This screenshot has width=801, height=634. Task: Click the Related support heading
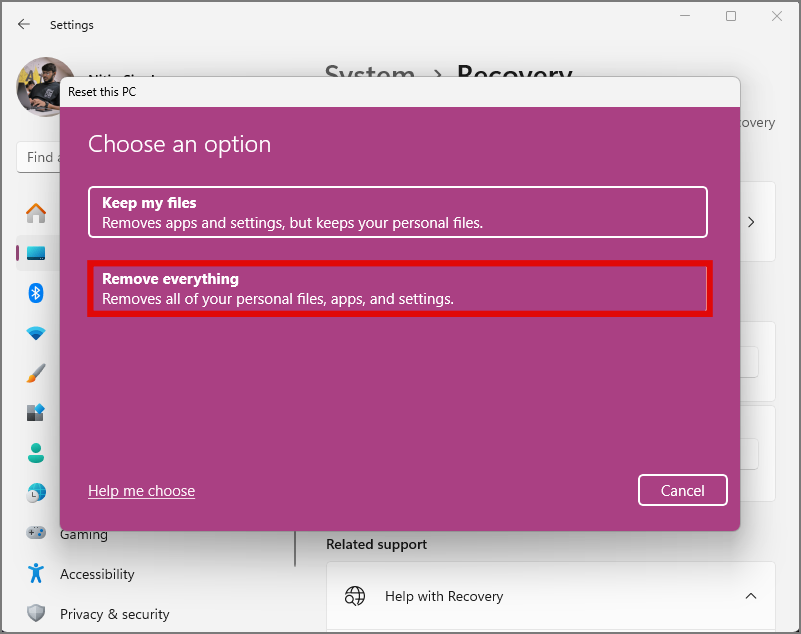point(376,545)
